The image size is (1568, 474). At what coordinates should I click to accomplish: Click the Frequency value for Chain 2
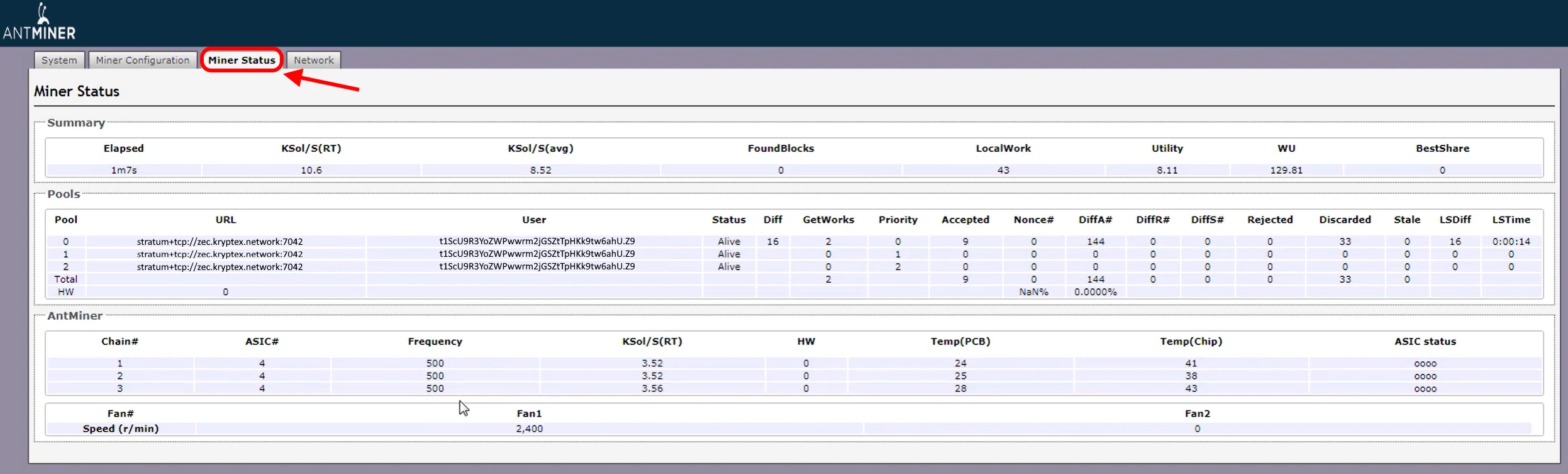tap(435, 376)
